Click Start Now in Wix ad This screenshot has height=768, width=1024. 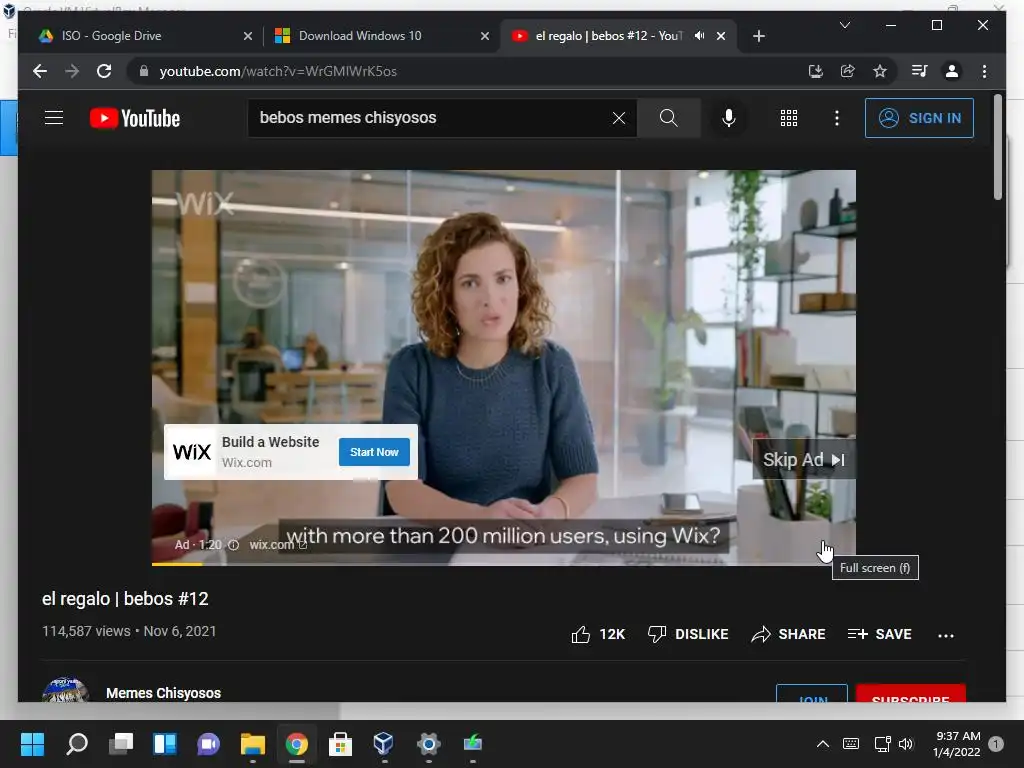(x=374, y=452)
